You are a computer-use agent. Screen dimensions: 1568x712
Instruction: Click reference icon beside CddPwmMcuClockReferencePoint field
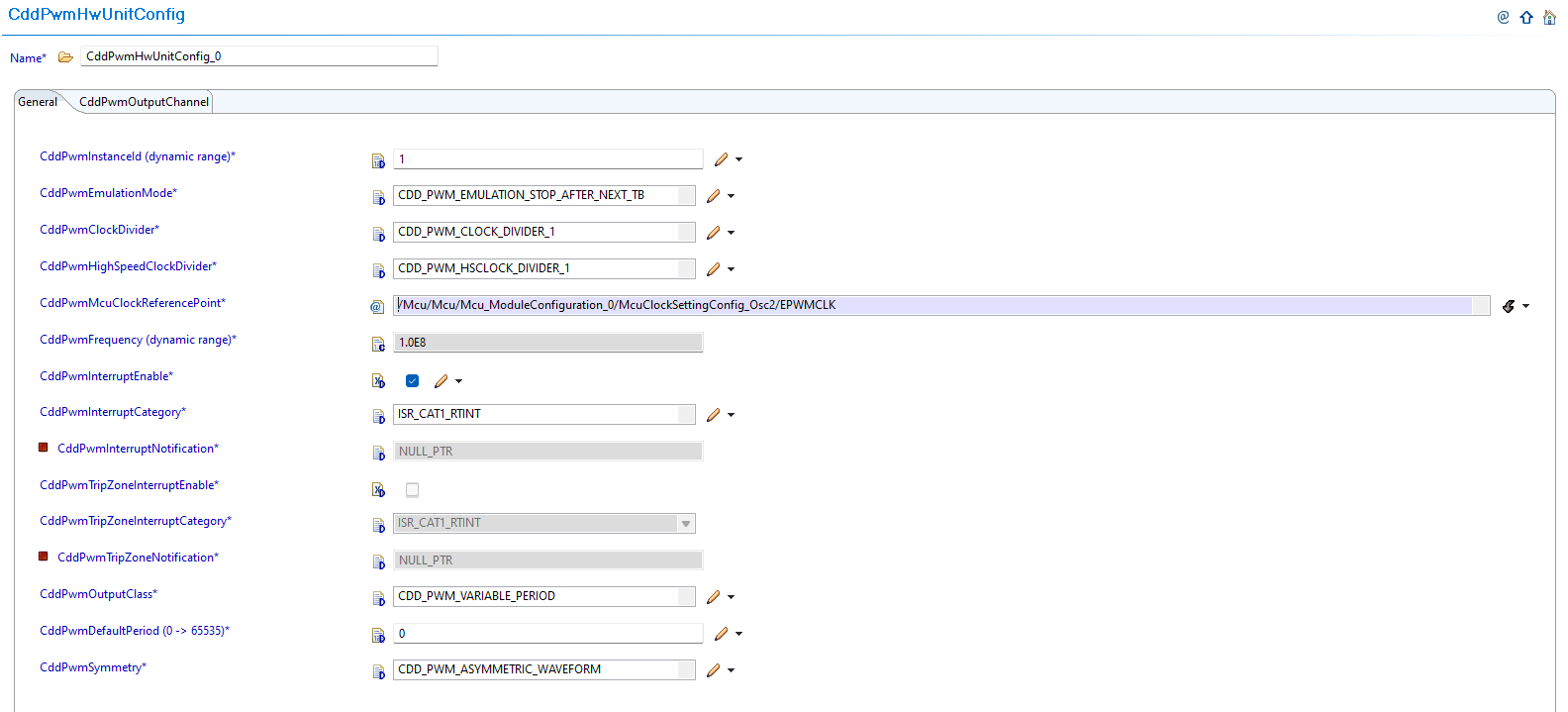(377, 307)
